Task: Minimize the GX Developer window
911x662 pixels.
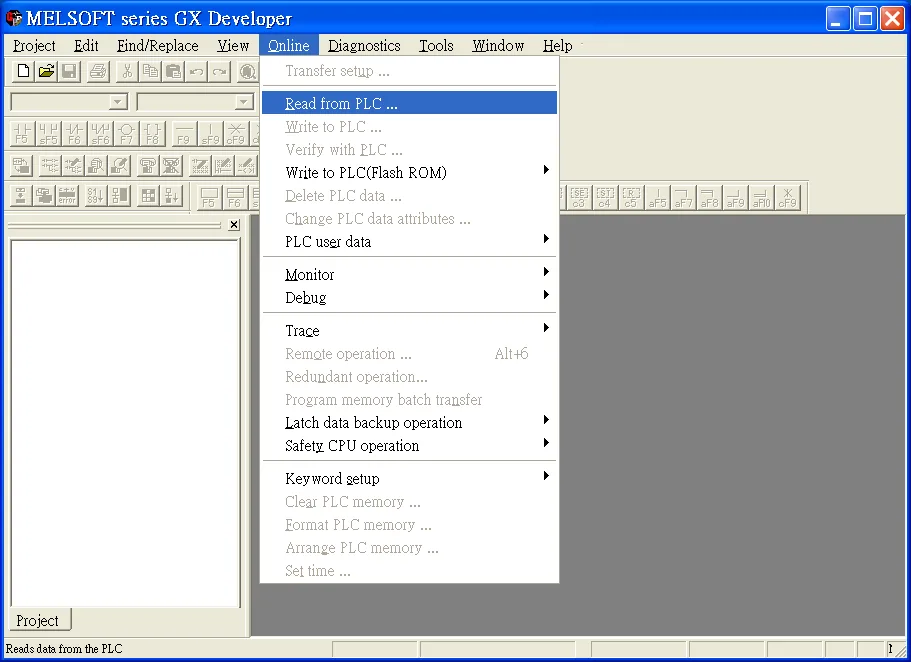Action: 837,19
